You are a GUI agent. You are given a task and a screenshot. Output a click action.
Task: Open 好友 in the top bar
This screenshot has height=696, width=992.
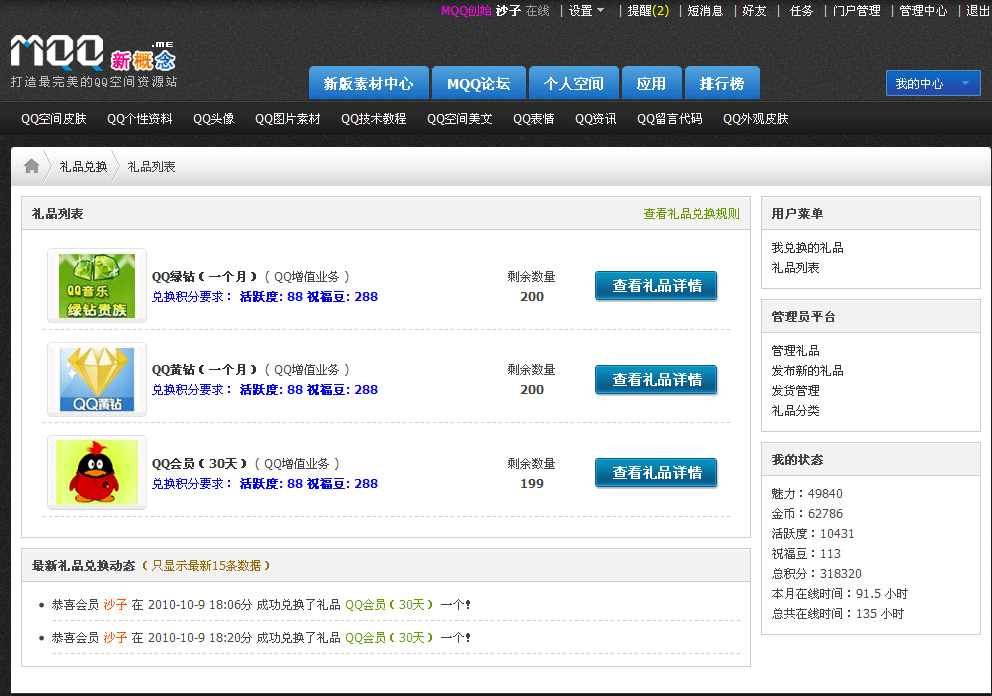click(x=754, y=11)
